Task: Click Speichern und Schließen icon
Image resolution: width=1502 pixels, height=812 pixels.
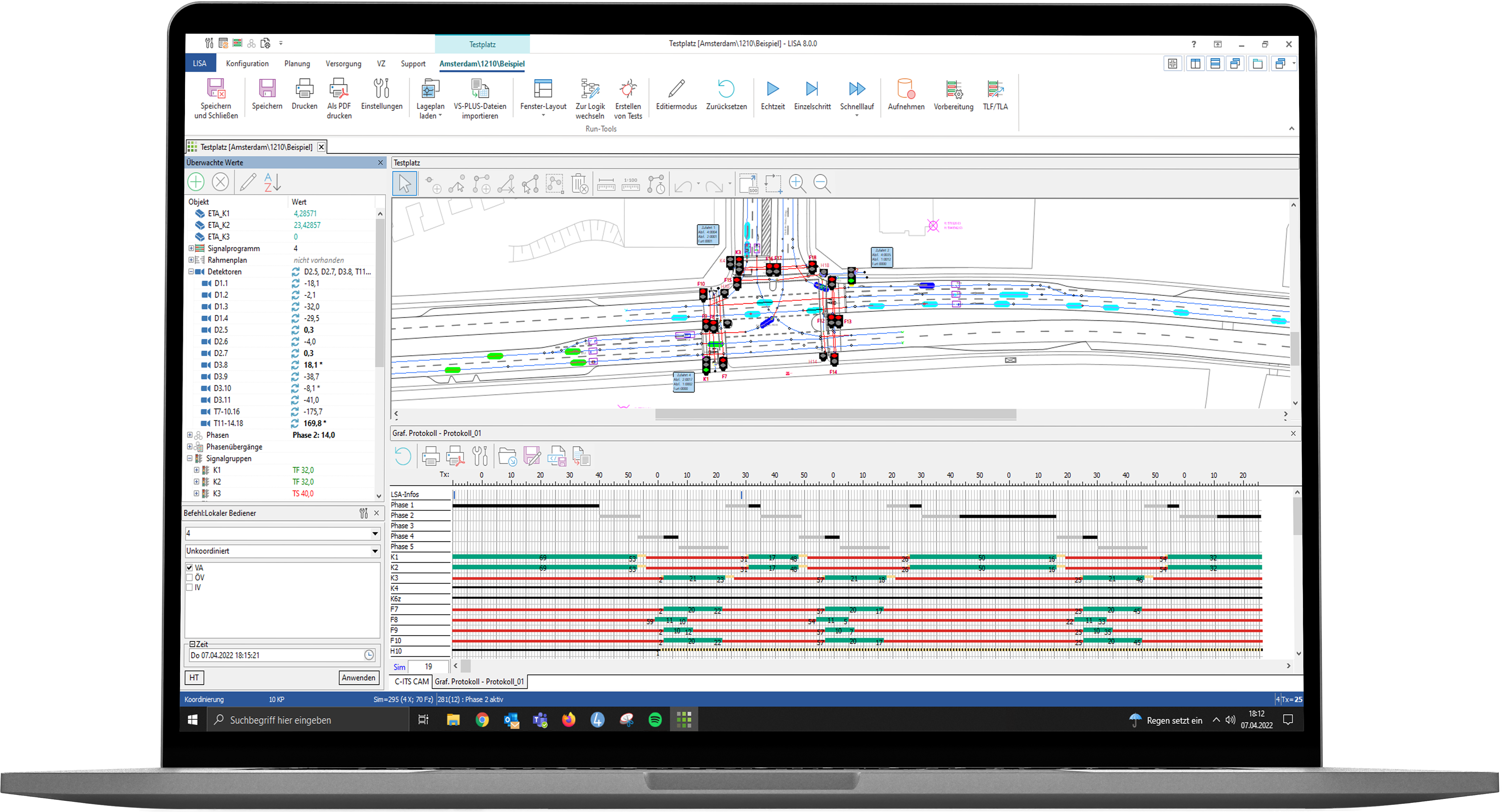Action: point(216,89)
